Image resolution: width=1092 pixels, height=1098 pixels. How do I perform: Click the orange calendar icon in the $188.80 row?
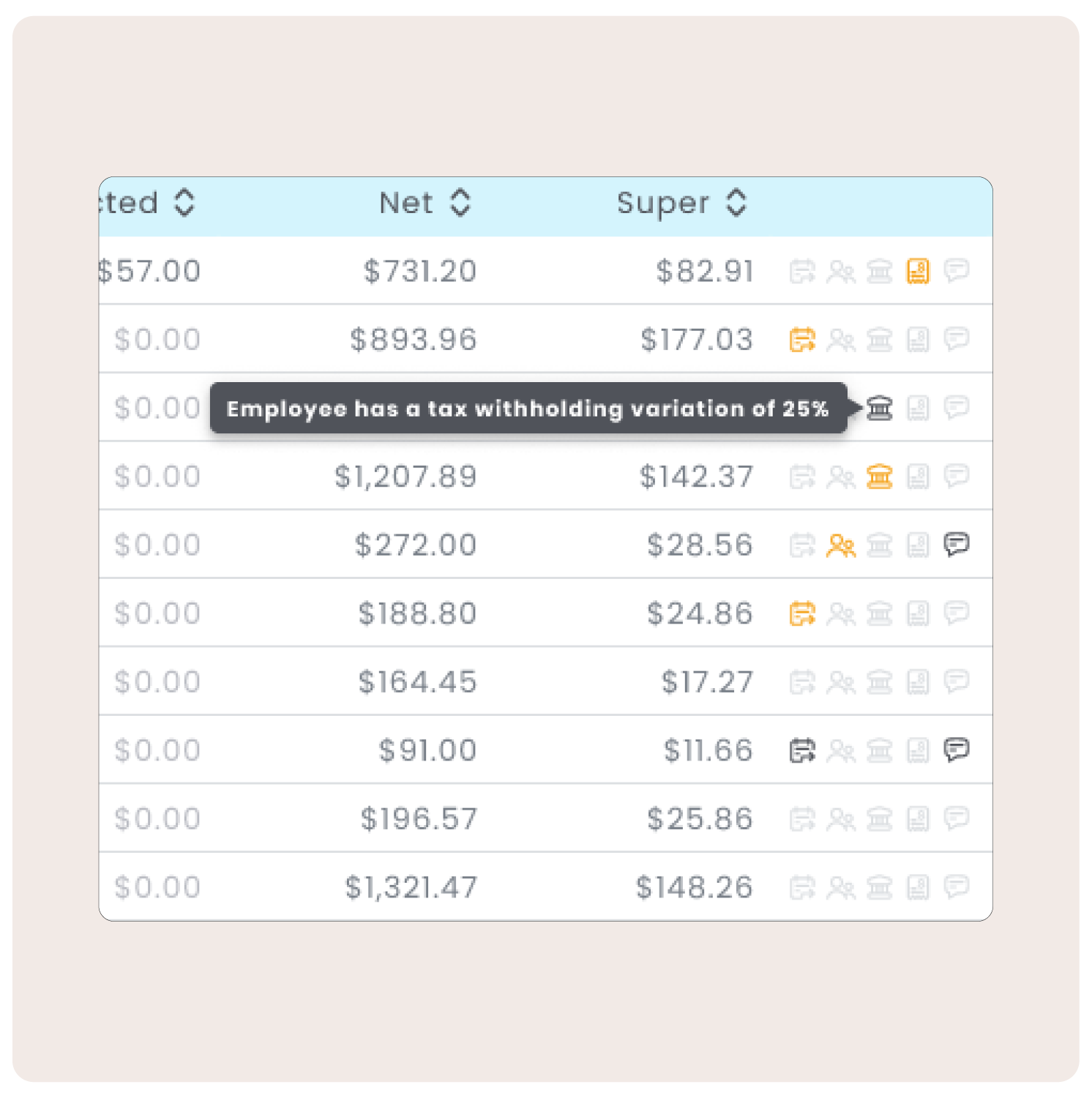coord(802,613)
